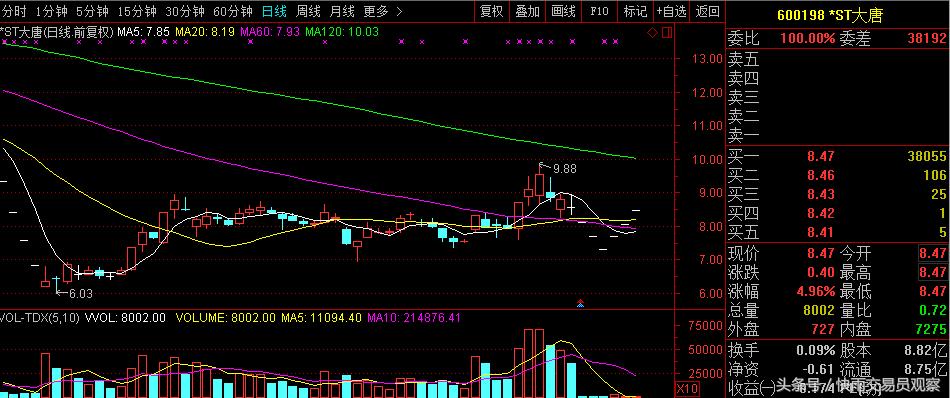
Task: Click the 买一 volume 38055
Action: [928, 157]
